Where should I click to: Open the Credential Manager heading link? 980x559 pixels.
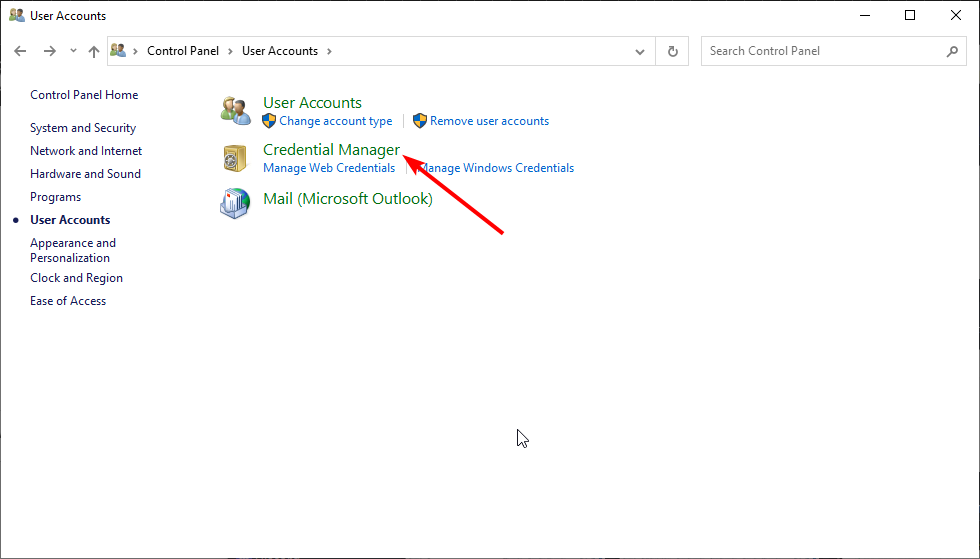coord(331,149)
